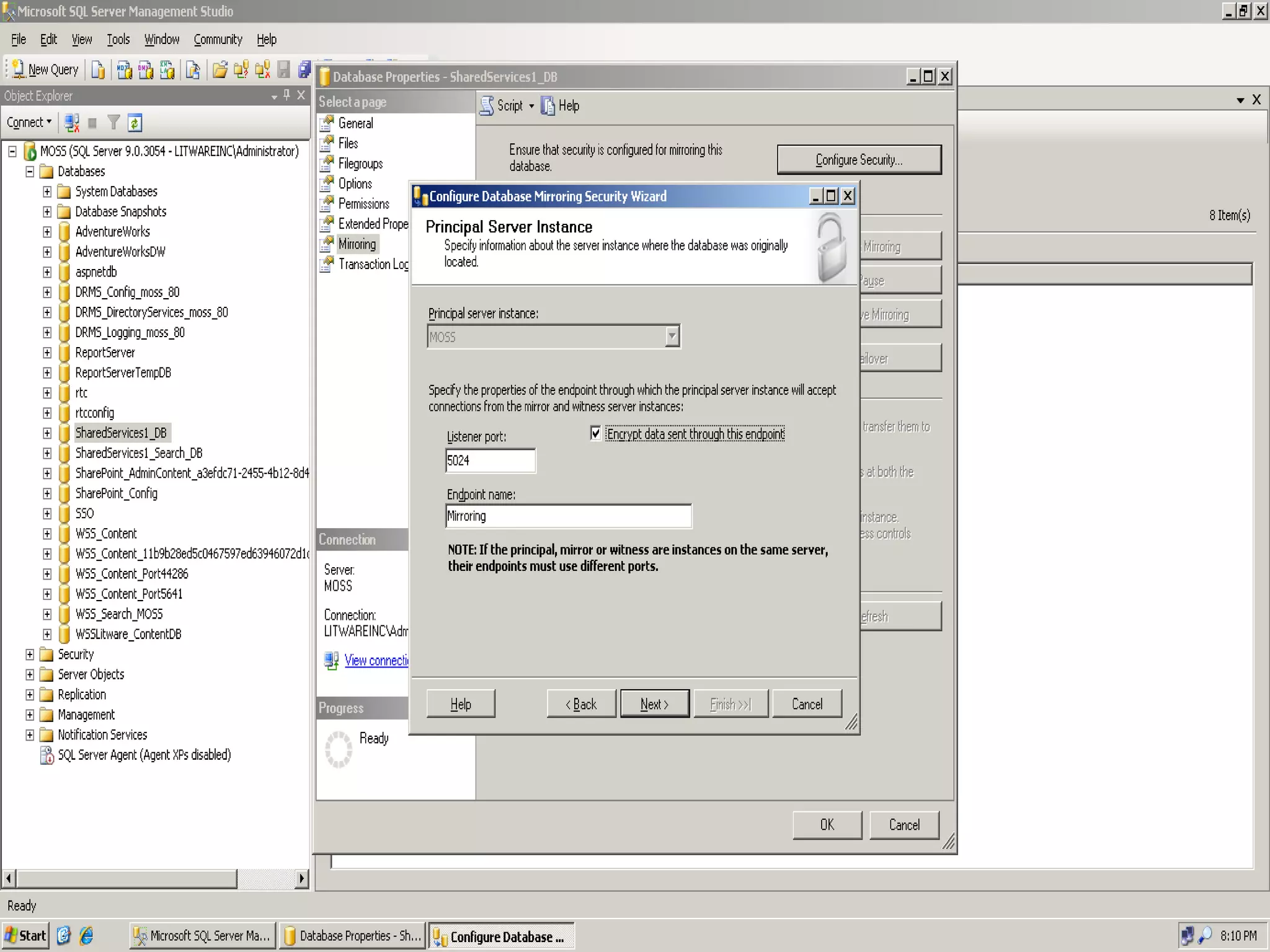Click the MDX query toolbar icon

[x=124, y=69]
